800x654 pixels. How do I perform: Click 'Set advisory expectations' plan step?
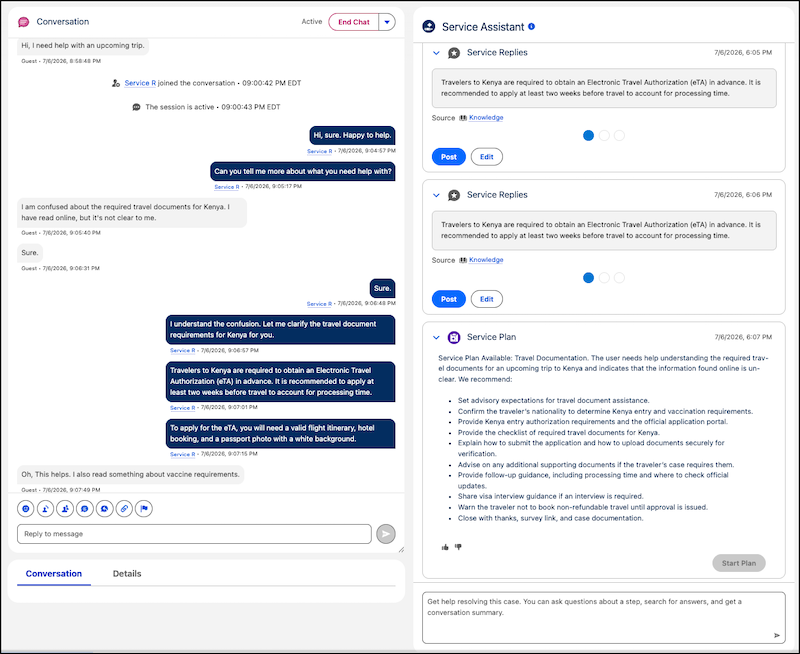pyautogui.click(x=554, y=400)
